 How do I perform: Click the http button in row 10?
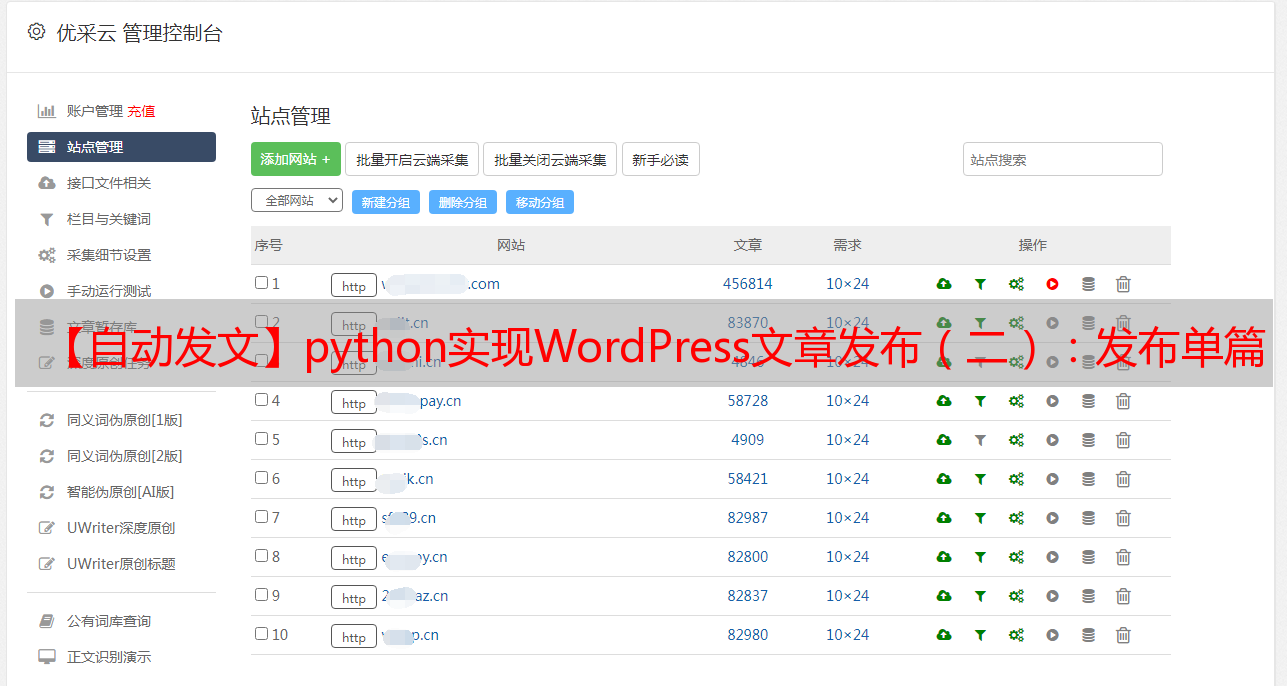354,636
